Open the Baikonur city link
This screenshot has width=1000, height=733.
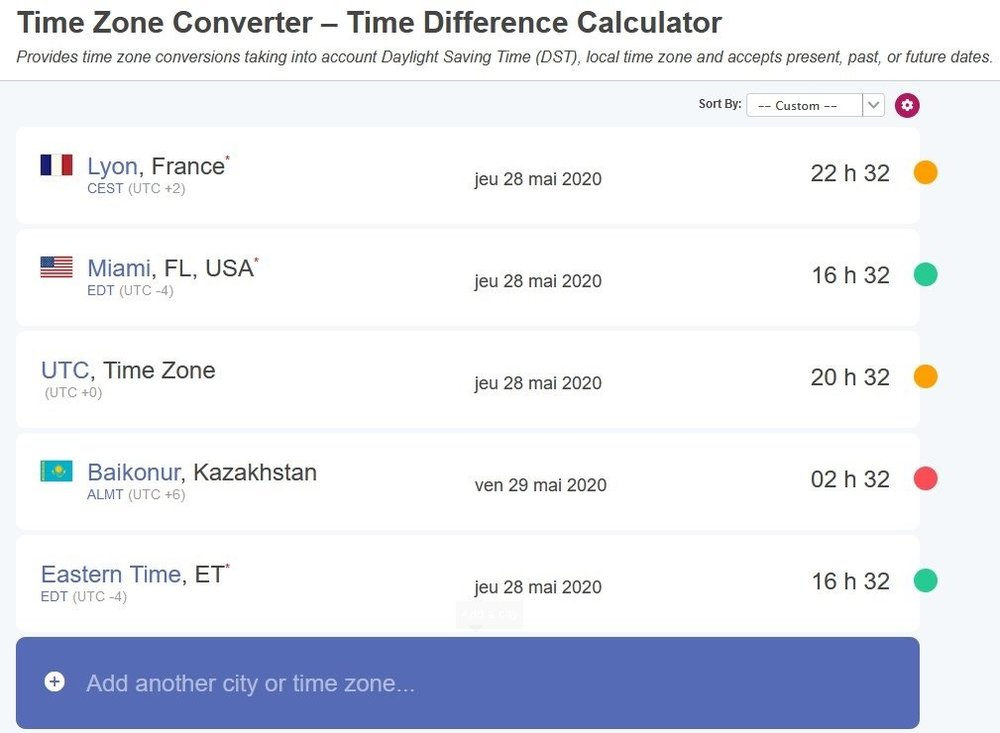point(134,472)
